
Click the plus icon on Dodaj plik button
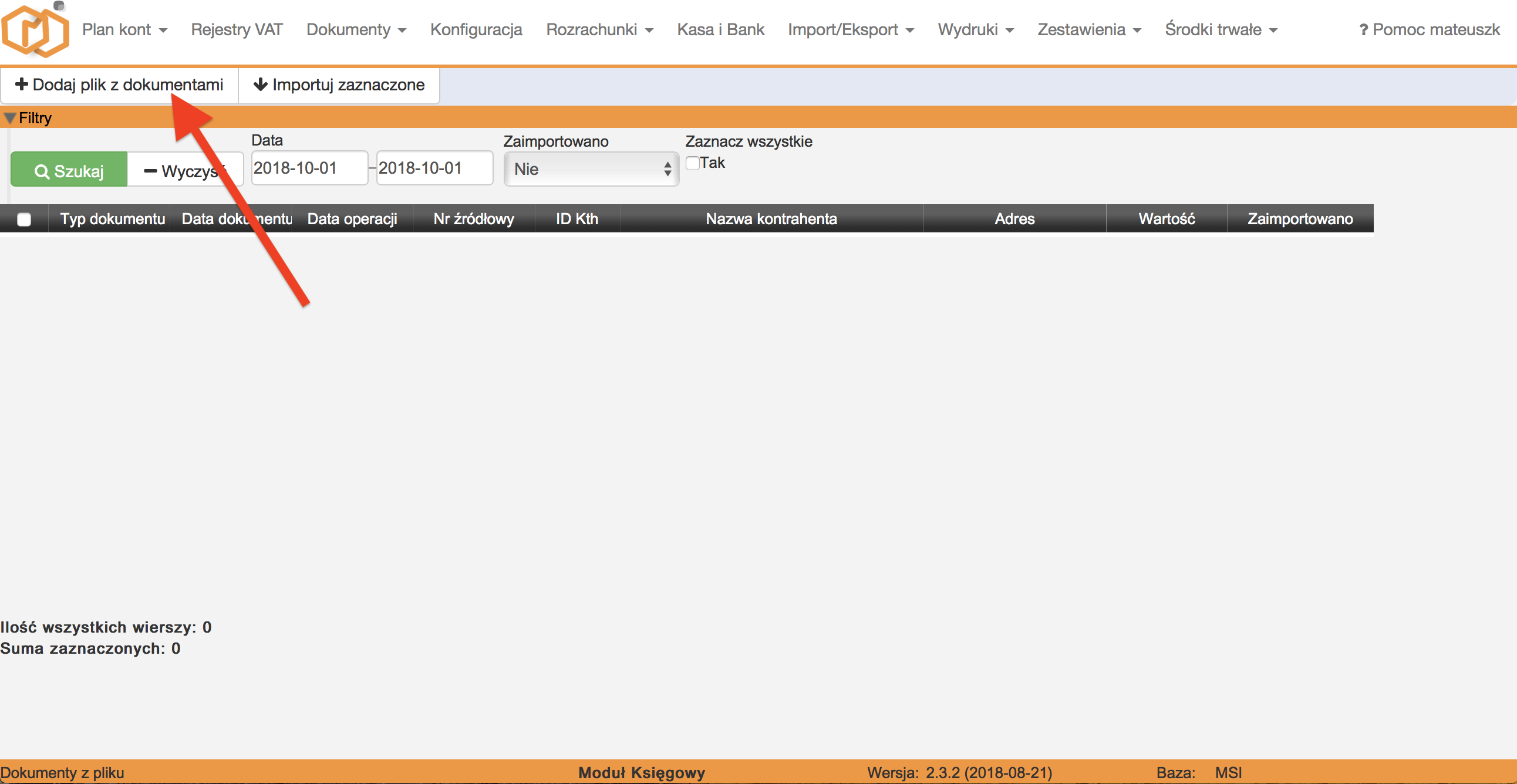point(22,84)
